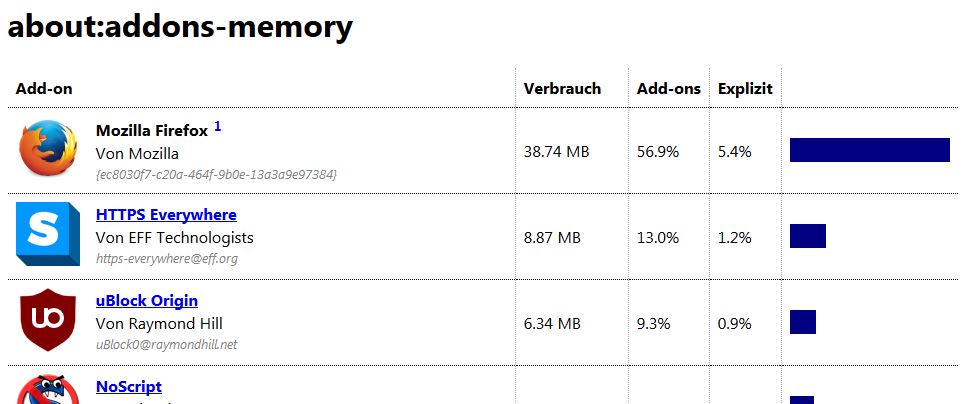This screenshot has width=968, height=404.
Task: Open the uBlock Origin add-on link
Action: click(x=146, y=300)
